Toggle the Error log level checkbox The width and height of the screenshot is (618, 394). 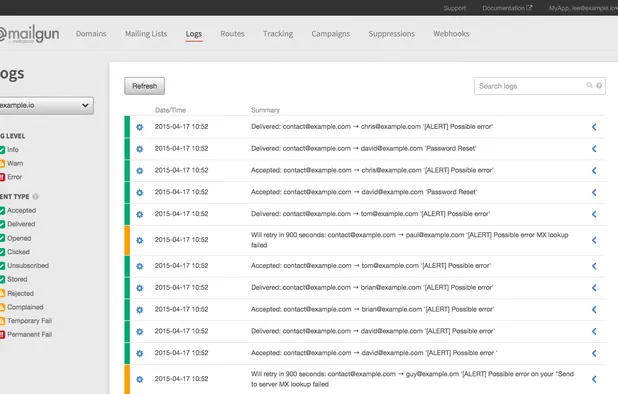point(2,177)
